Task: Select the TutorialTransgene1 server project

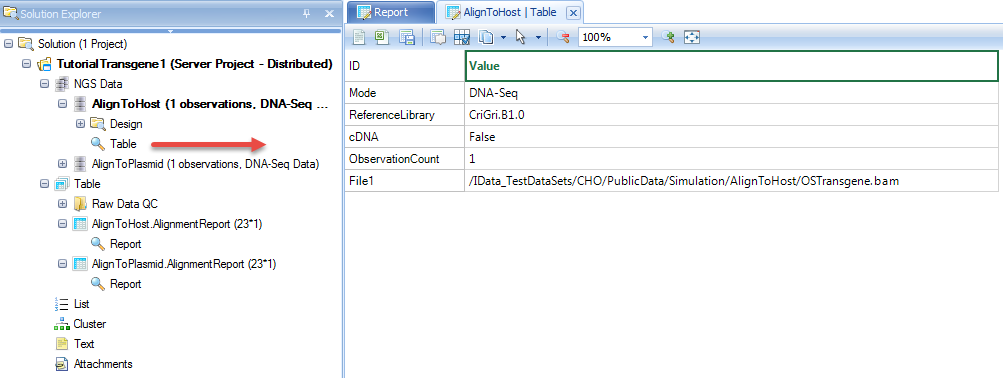Action: pos(194,64)
